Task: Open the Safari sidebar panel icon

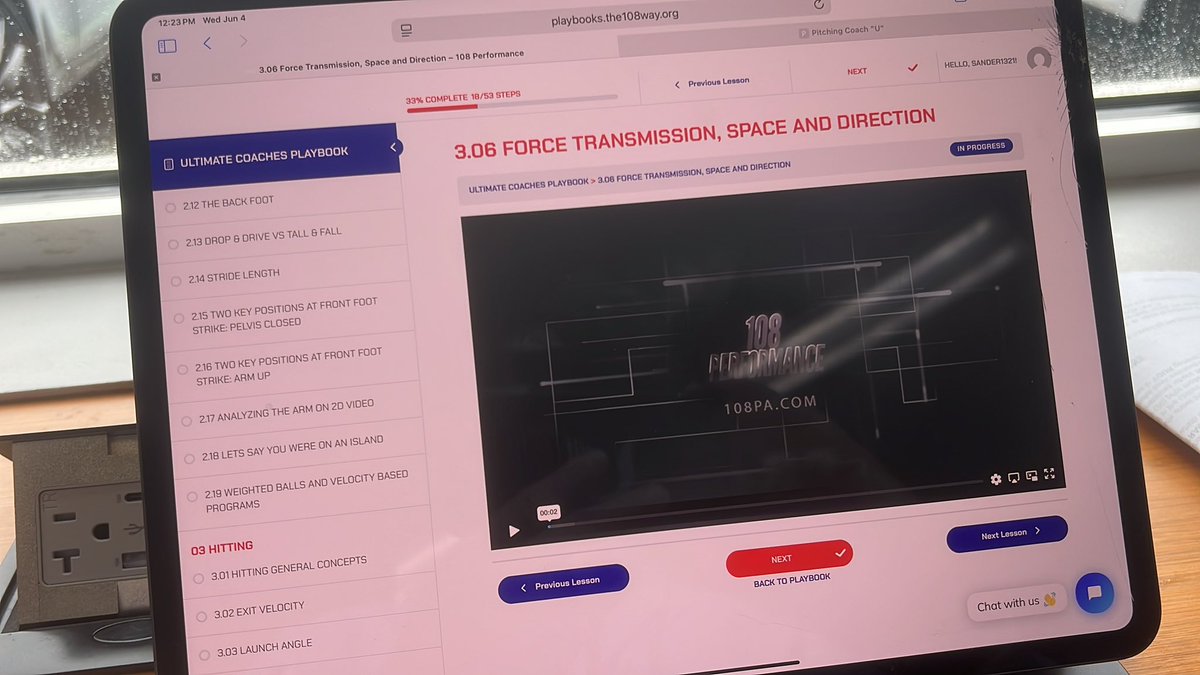Action: tap(167, 46)
